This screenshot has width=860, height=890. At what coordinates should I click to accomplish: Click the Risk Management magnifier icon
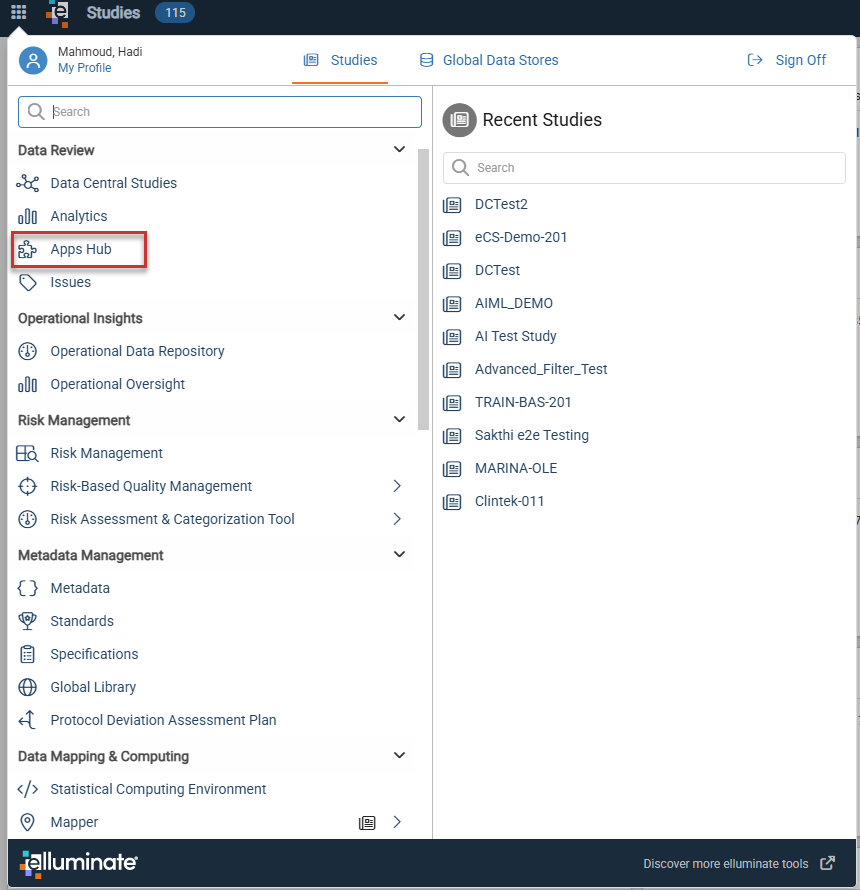(27, 454)
